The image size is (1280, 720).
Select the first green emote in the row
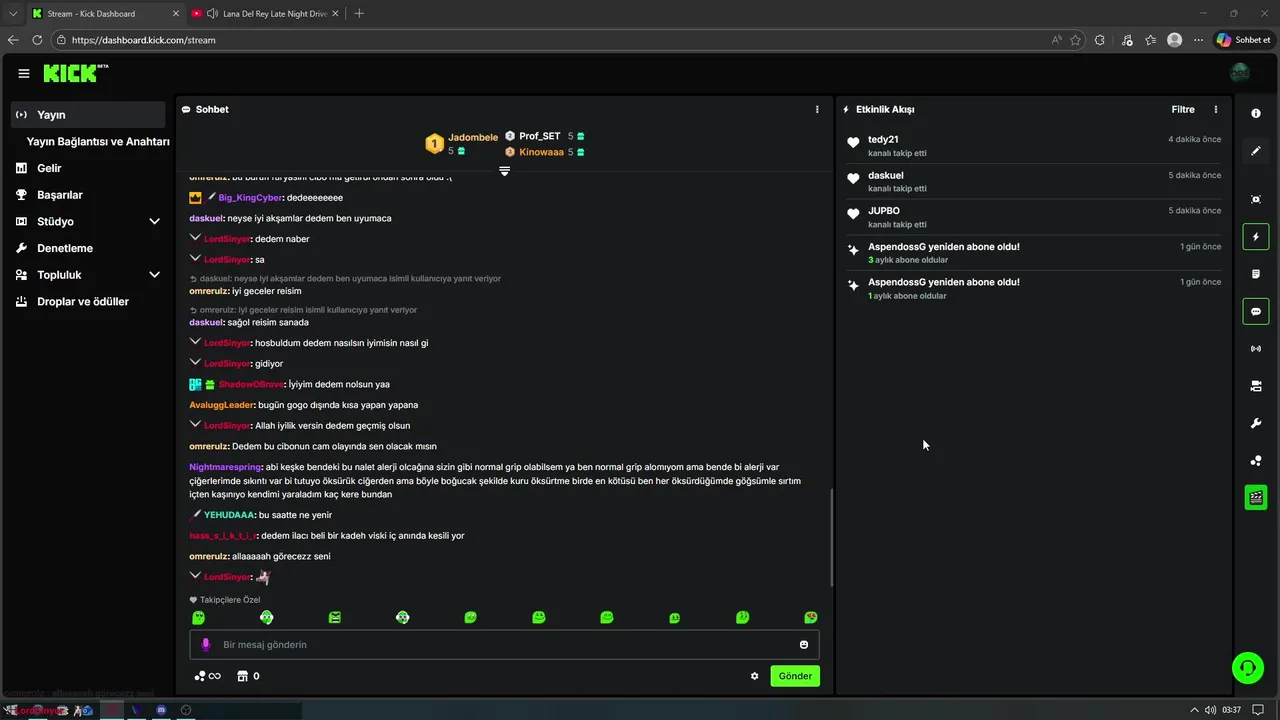click(x=198, y=618)
